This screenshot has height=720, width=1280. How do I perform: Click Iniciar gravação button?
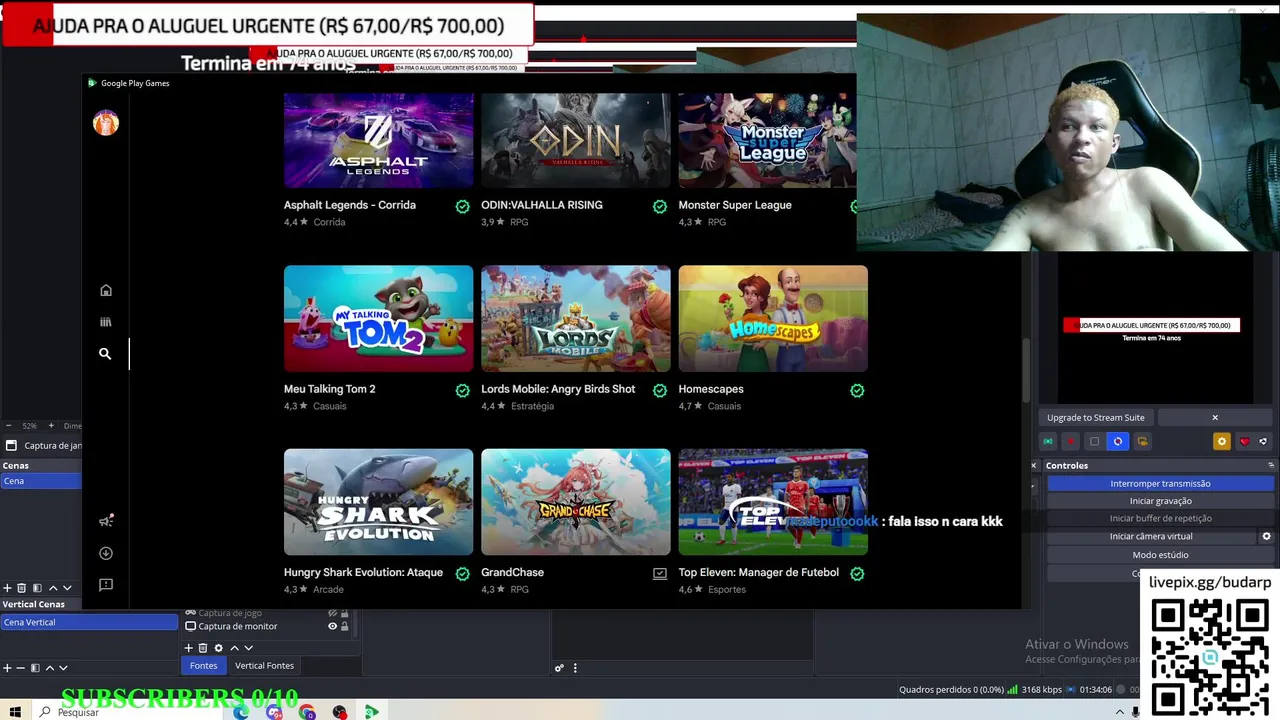click(1160, 501)
